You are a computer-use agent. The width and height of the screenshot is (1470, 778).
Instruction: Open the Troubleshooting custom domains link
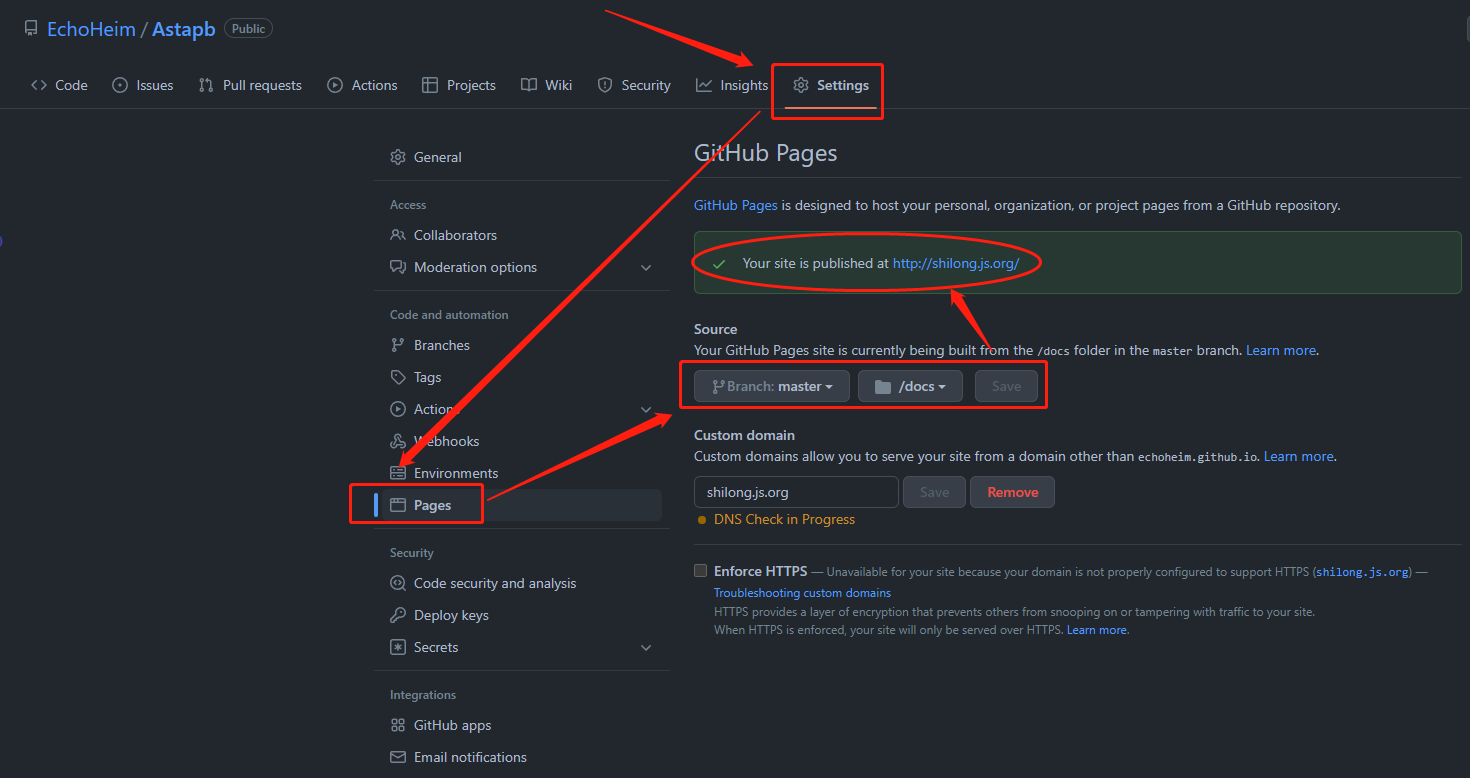tap(802, 593)
